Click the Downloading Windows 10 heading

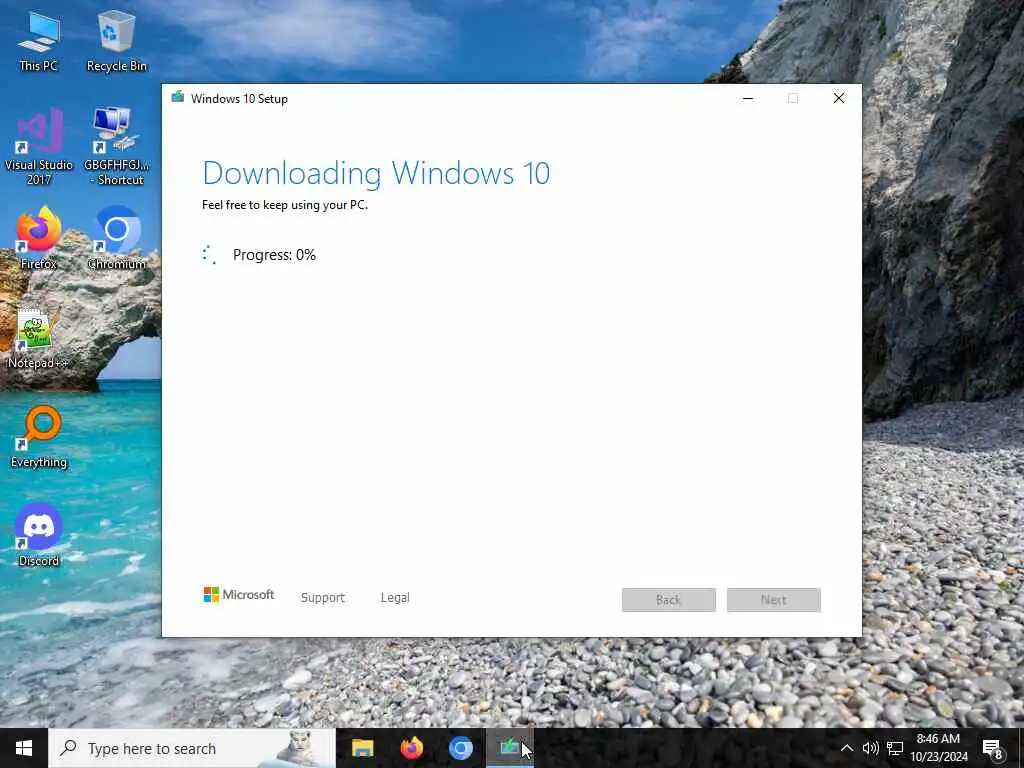376,174
